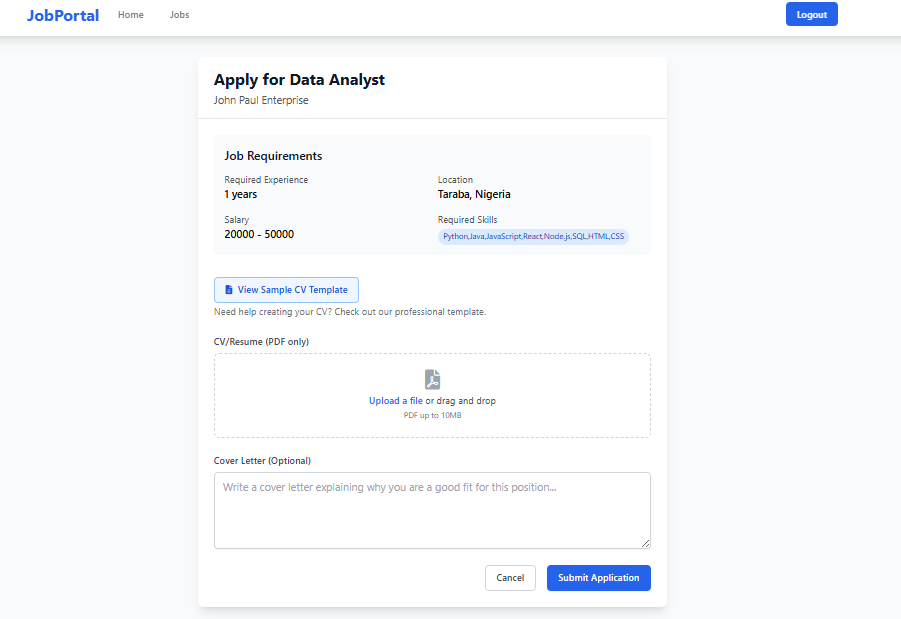Submit the application

click(598, 578)
